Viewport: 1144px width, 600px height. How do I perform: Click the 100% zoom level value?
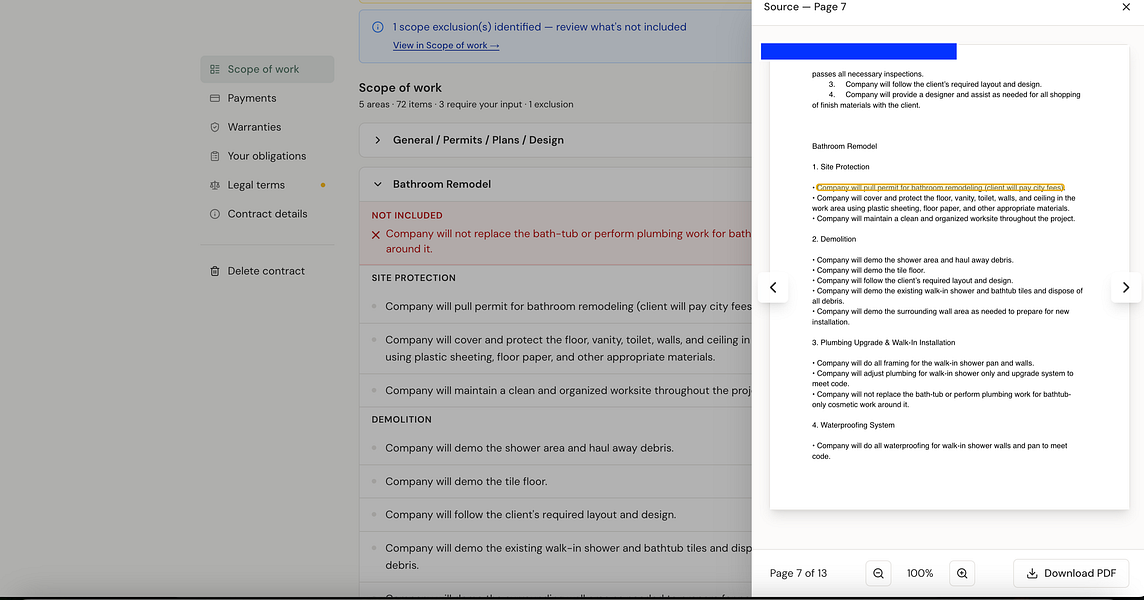[x=920, y=573]
